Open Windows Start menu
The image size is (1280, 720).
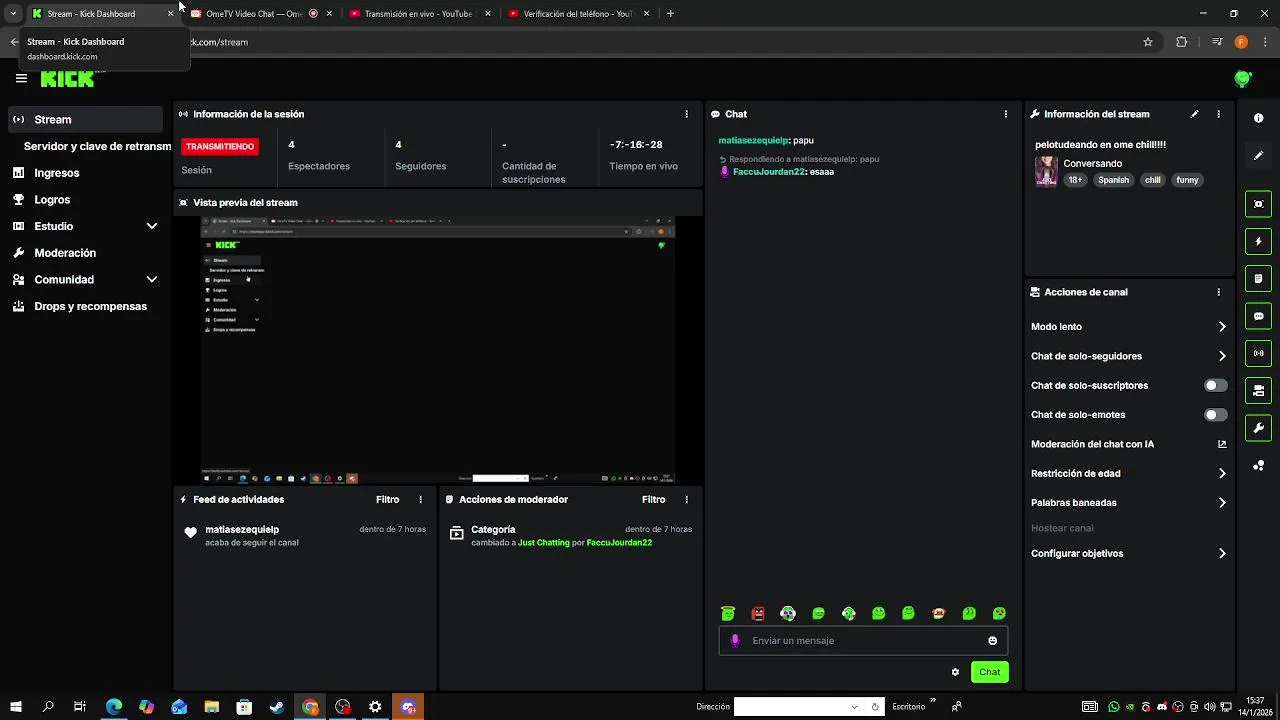pos(15,707)
